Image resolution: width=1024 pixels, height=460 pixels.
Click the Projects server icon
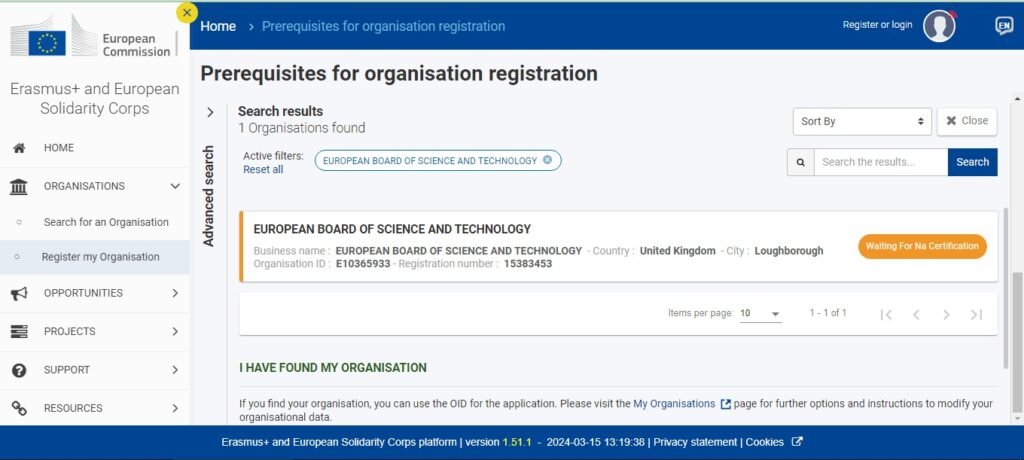(x=19, y=331)
